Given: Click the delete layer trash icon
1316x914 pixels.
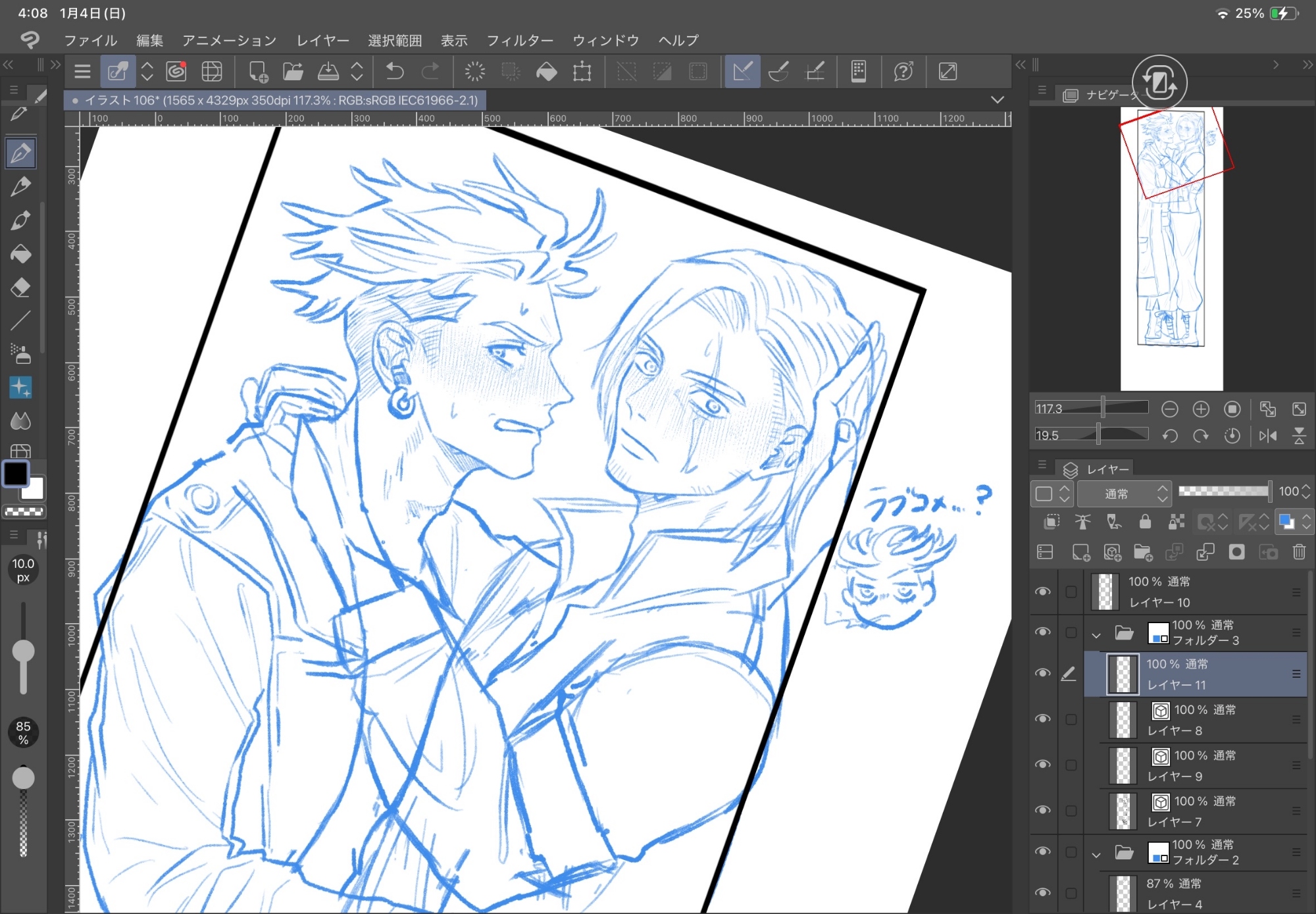Looking at the screenshot, I should pos(1299,552).
